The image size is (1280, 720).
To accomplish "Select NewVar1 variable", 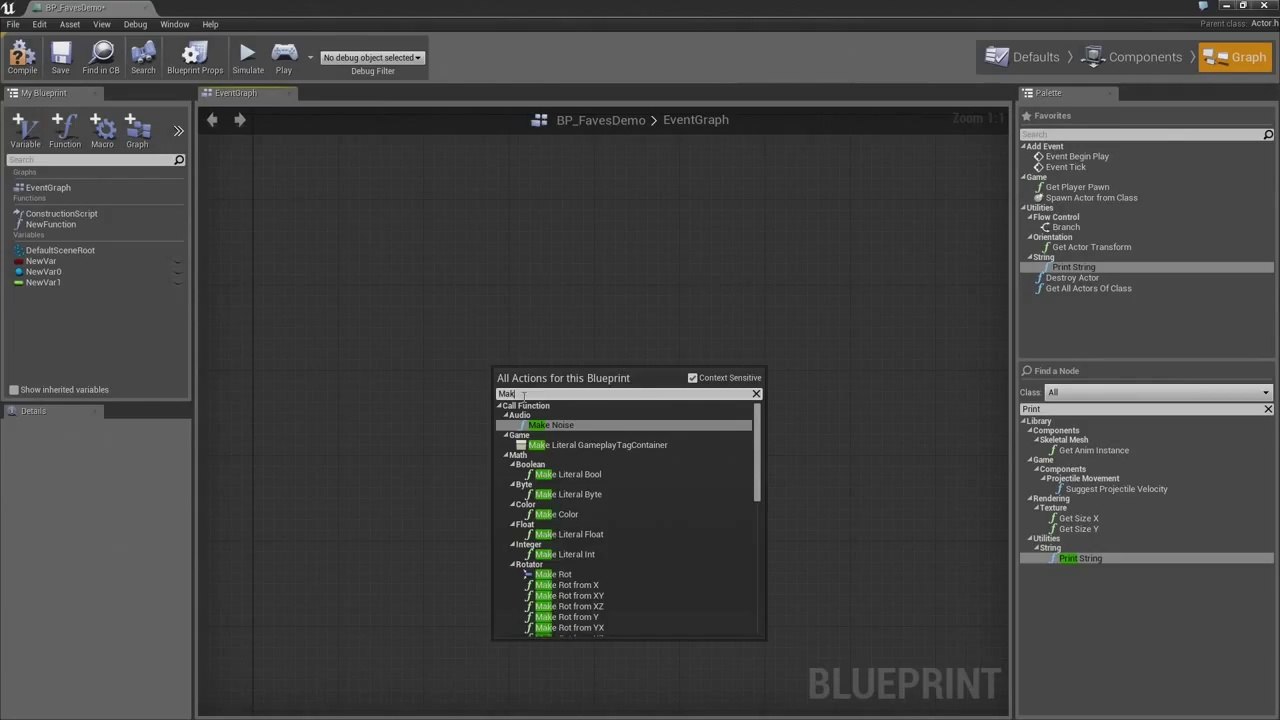I will pyautogui.click(x=43, y=283).
